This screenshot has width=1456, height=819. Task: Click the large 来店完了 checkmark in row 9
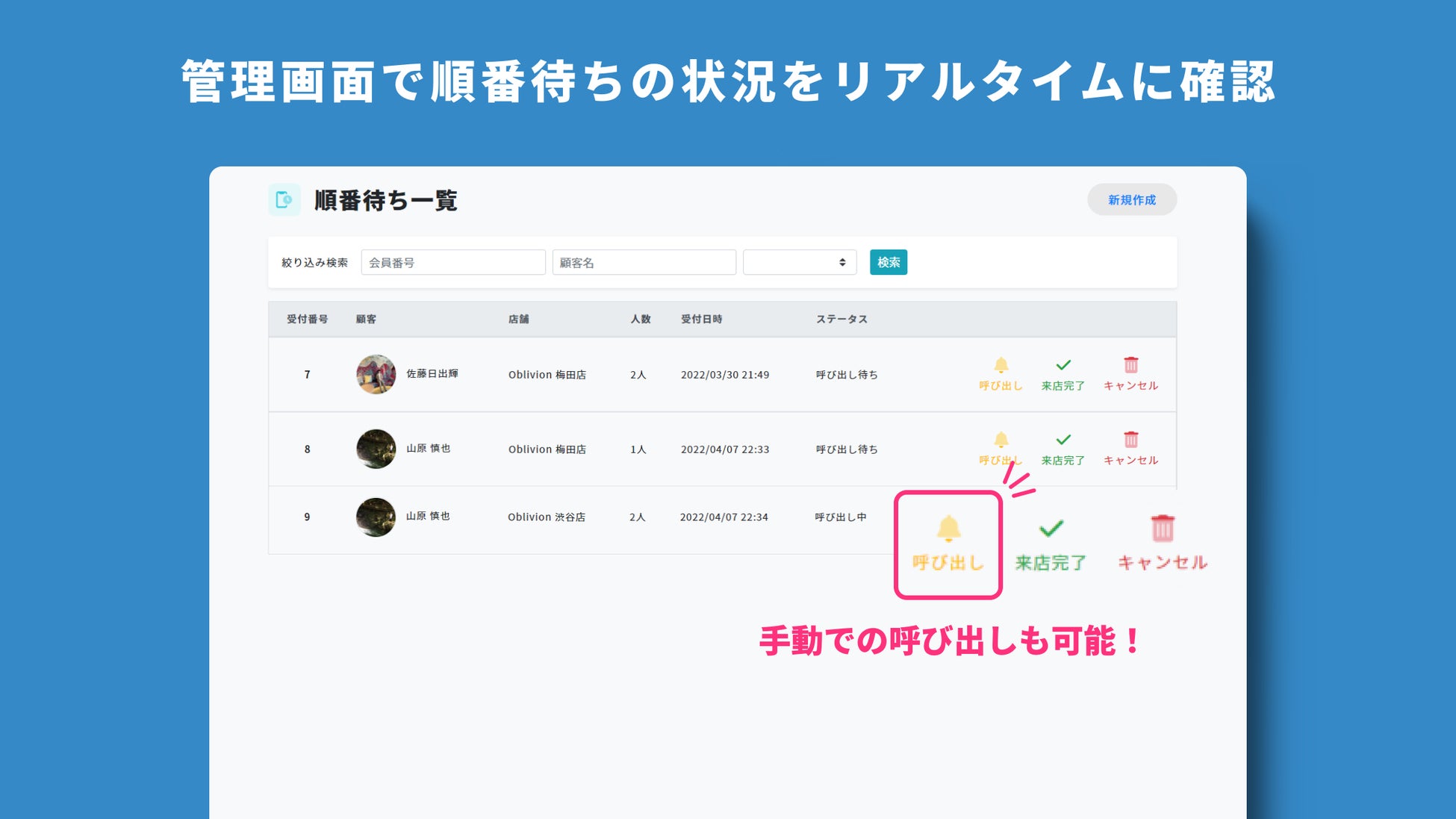[1051, 530]
